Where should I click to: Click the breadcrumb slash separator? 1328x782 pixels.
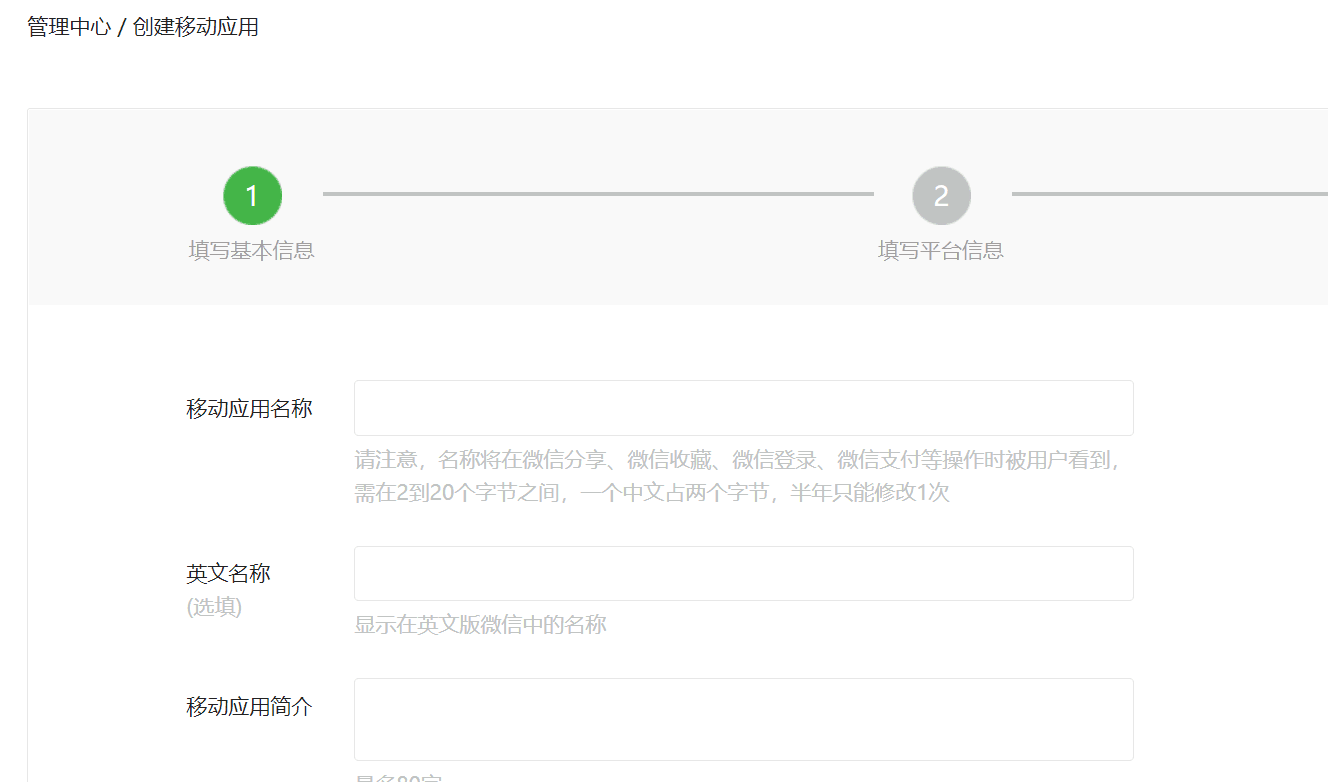coord(122,28)
